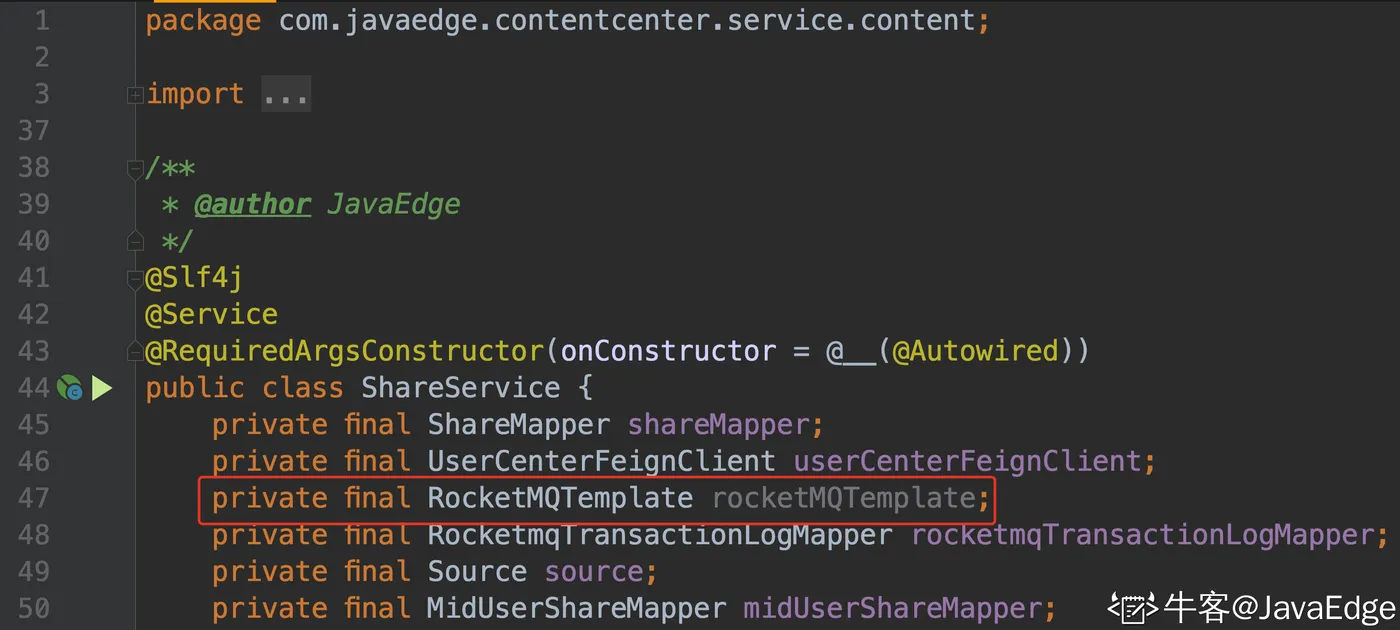Image resolution: width=1400 pixels, height=630 pixels.
Task: Click line number 1 in the gutter
Action: pyautogui.click(x=41, y=21)
